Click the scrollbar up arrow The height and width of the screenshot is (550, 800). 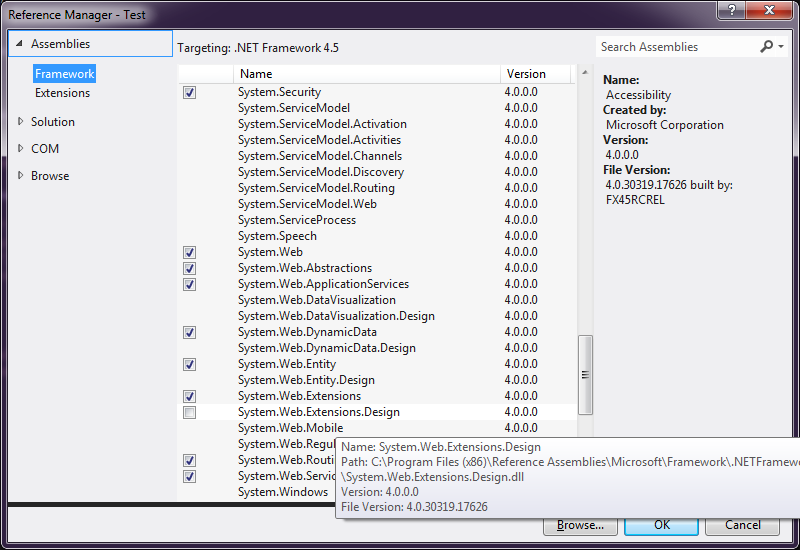(585, 72)
